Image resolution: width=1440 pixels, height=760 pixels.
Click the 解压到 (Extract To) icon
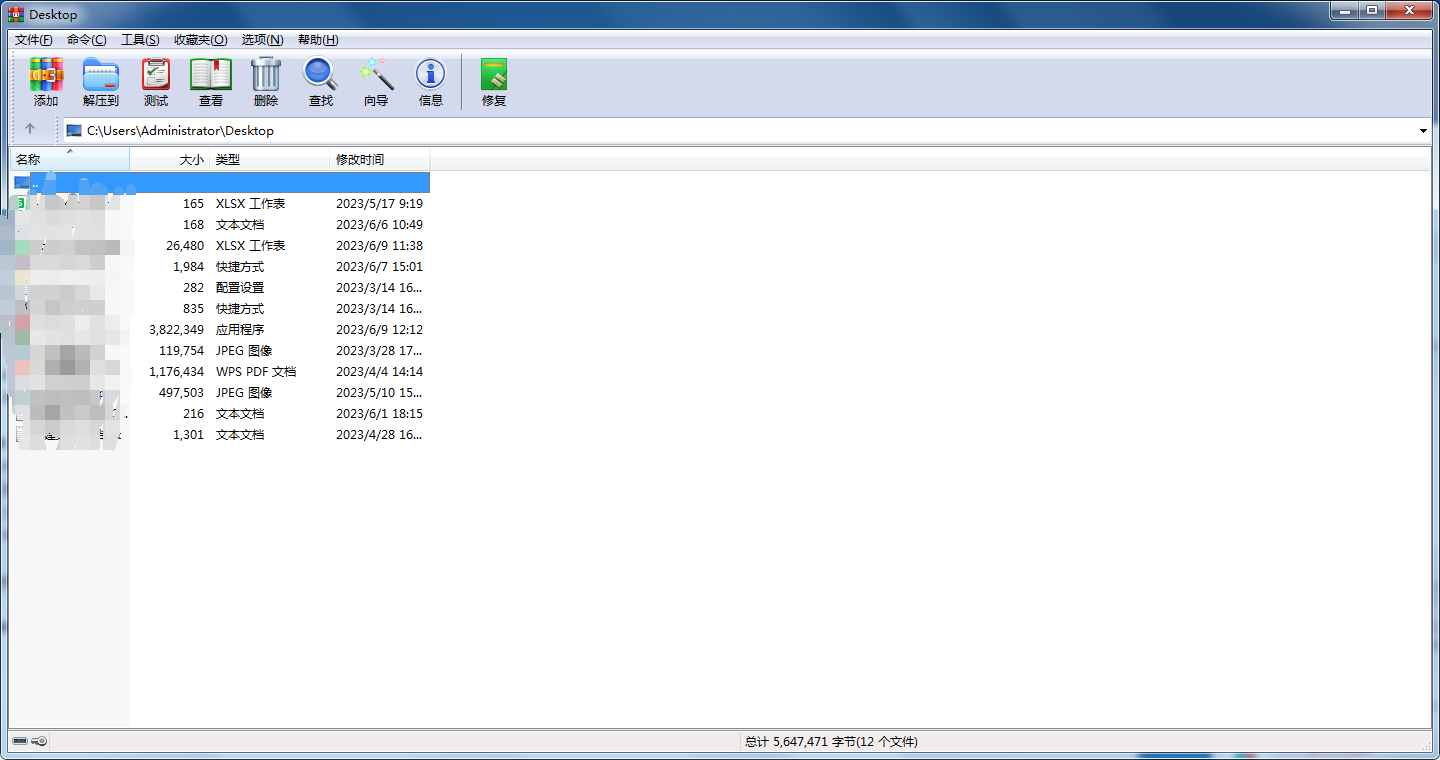pos(100,81)
